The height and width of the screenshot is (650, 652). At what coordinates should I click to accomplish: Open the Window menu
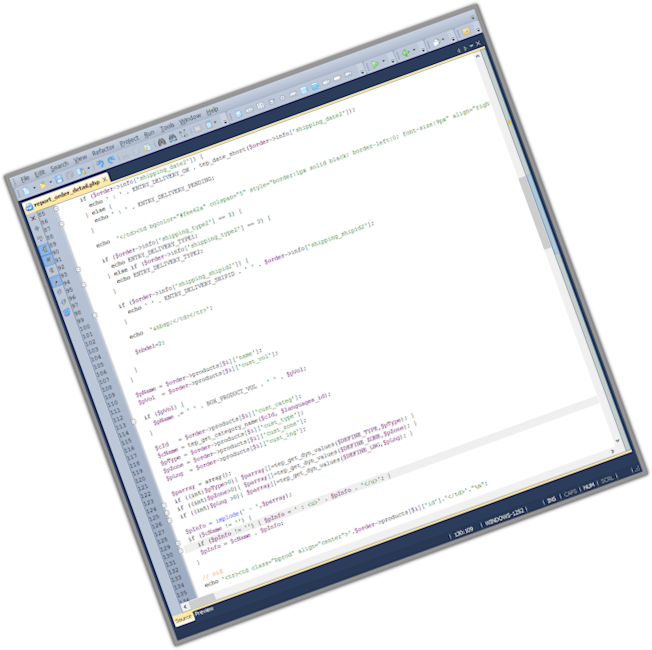pos(190,118)
